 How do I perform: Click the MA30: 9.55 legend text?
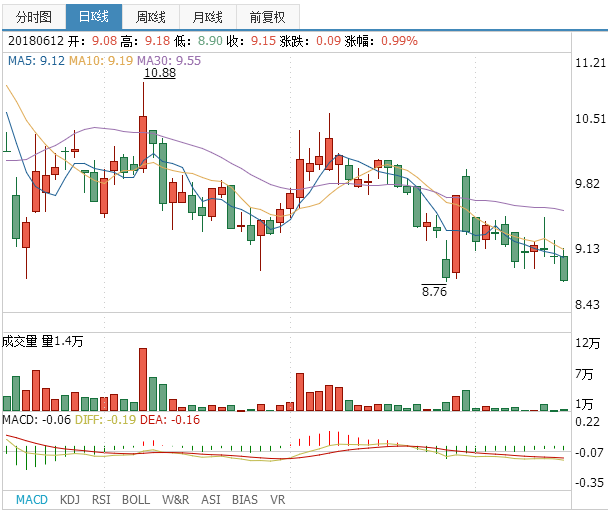[169, 61]
